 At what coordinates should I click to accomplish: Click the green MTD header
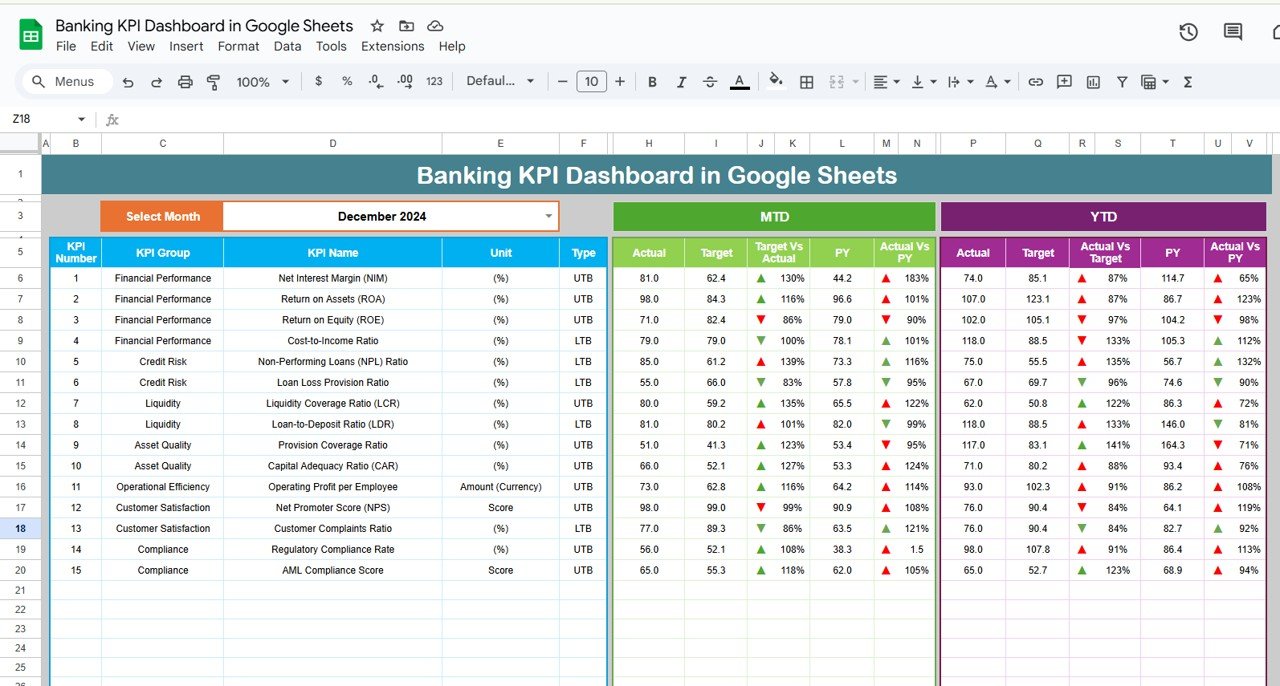pos(774,216)
